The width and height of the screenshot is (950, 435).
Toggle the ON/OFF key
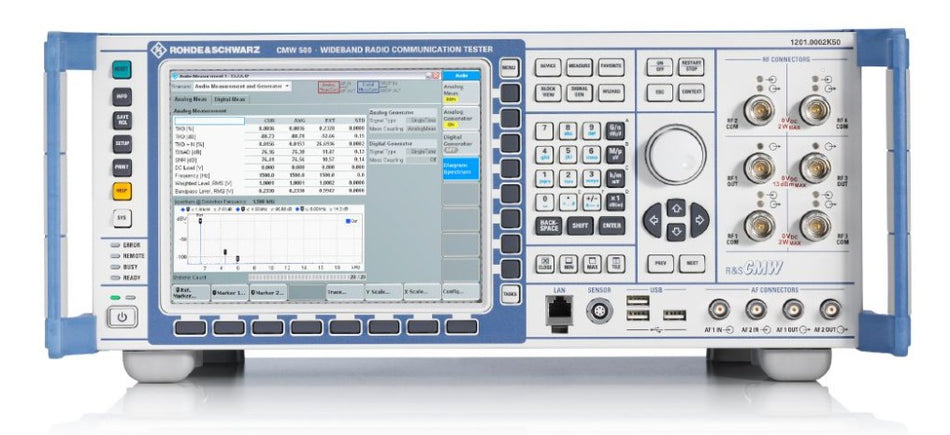pyautogui.click(x=659, y=67)
